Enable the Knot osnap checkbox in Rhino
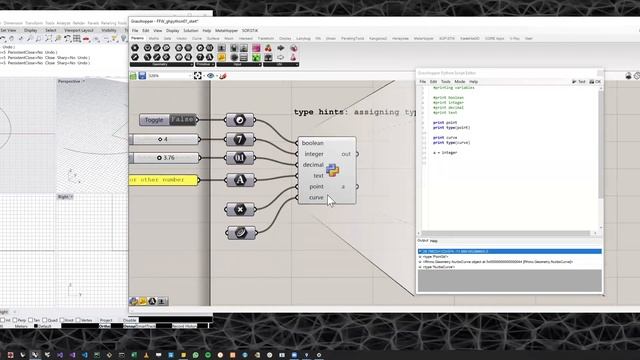Viewport: 640px width, 360px height. tap(61, 320)
